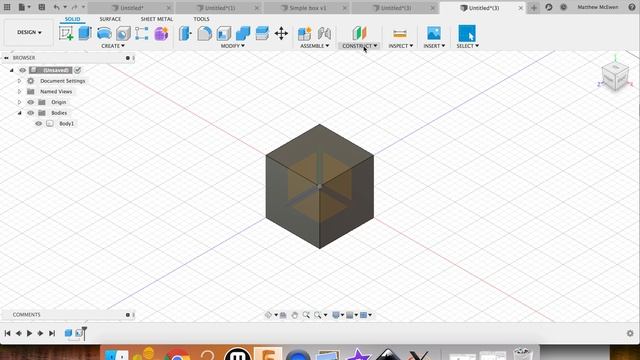Viewport: 640px width, 360px height.
Task: Open the MODIFY dropdown menu
Action: pos(233,46)
